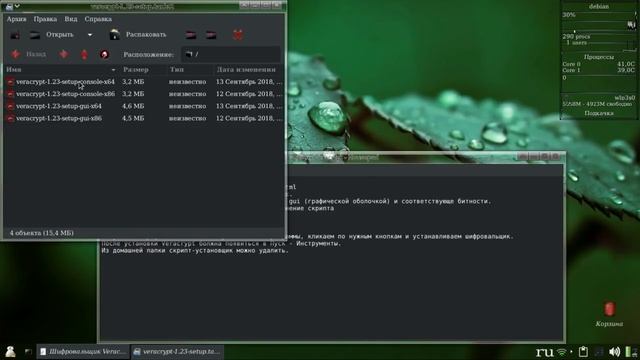Expand the dropdown arrow beside Открыть
Image resolution: width=640 pixels, height=360 pixels.
[90, 35]
